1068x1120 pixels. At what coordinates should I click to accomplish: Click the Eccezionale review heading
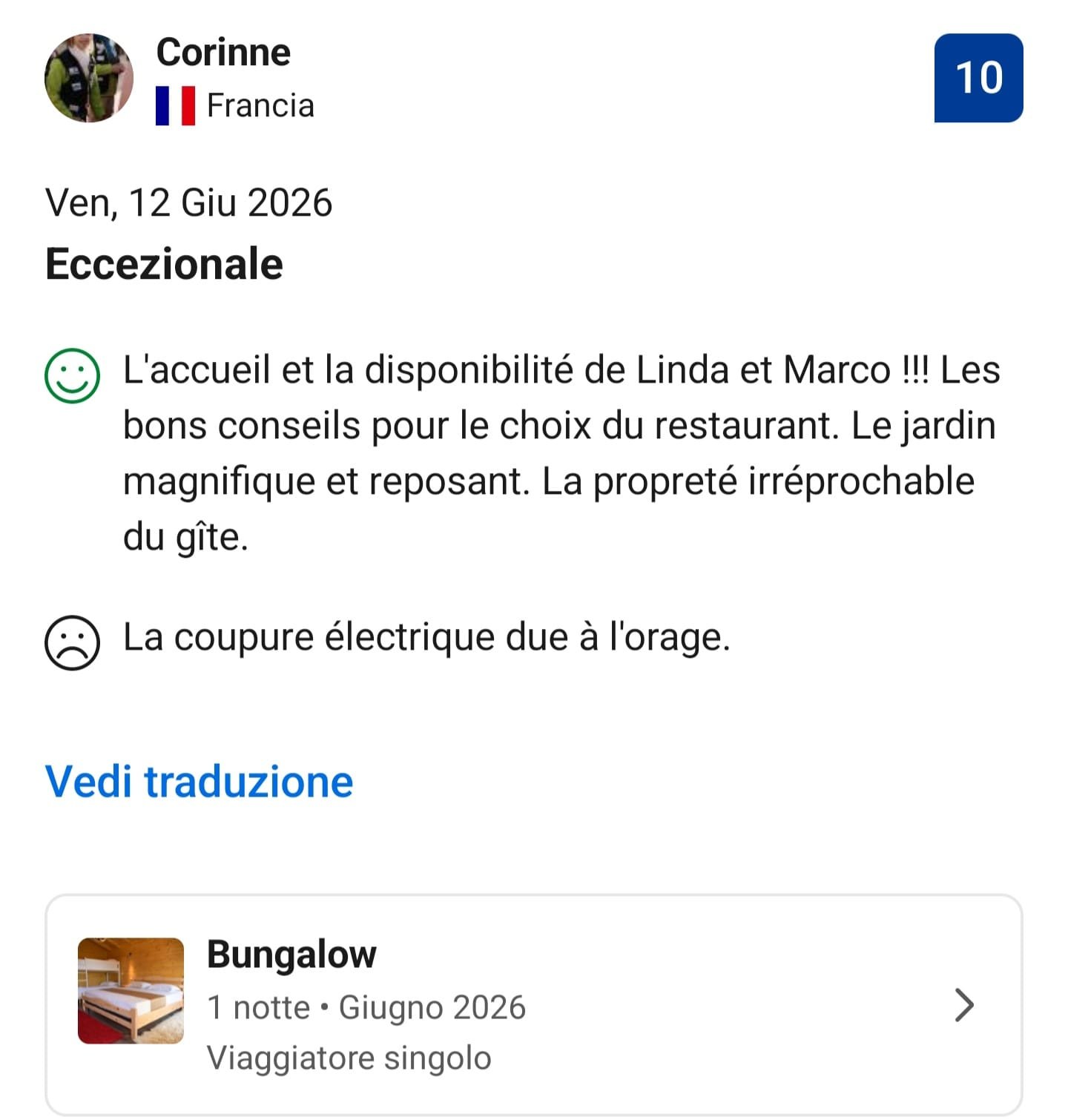pos(164,264)
